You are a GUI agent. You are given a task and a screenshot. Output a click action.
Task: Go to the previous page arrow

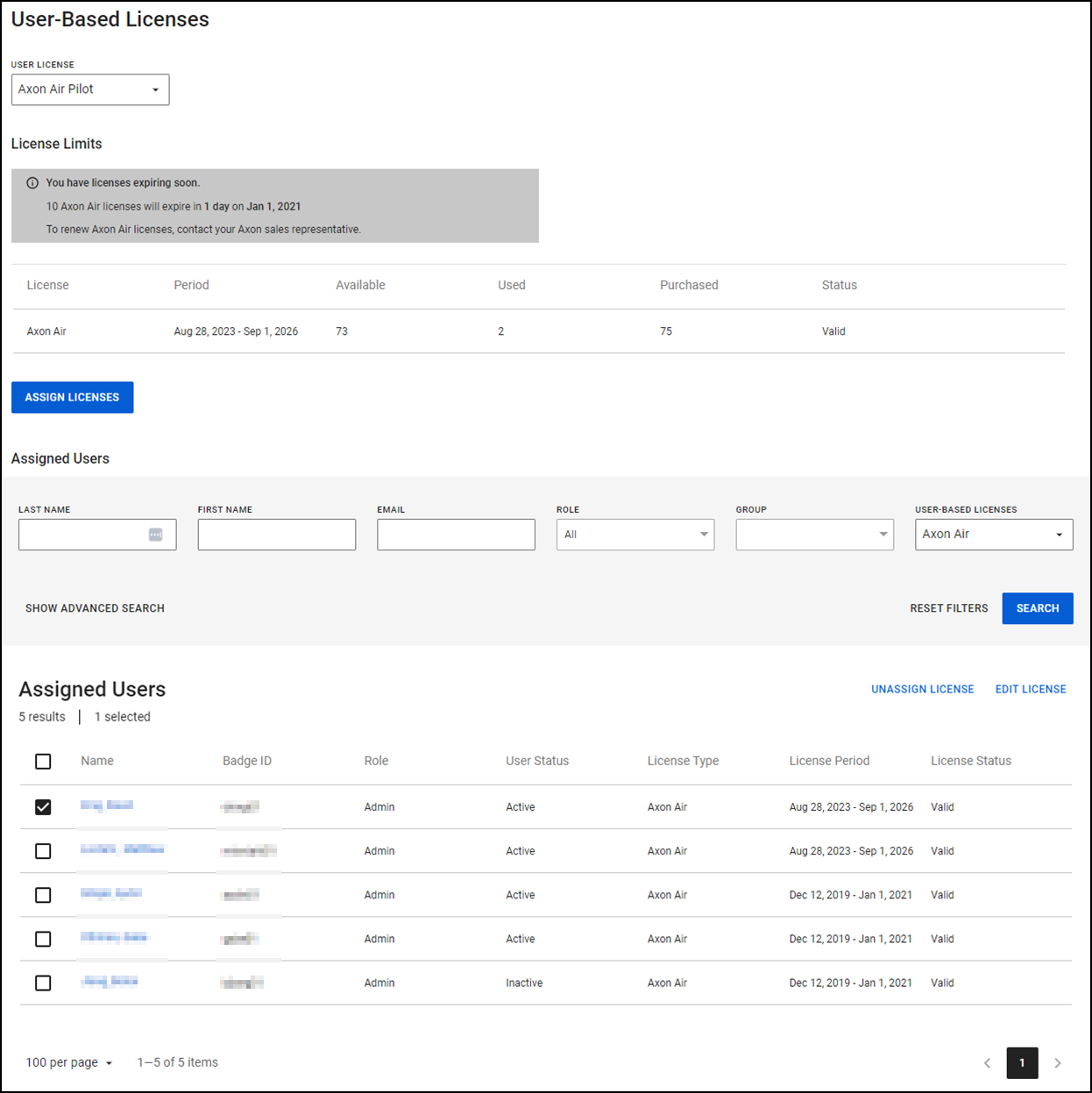click(x=987, y=1063)
